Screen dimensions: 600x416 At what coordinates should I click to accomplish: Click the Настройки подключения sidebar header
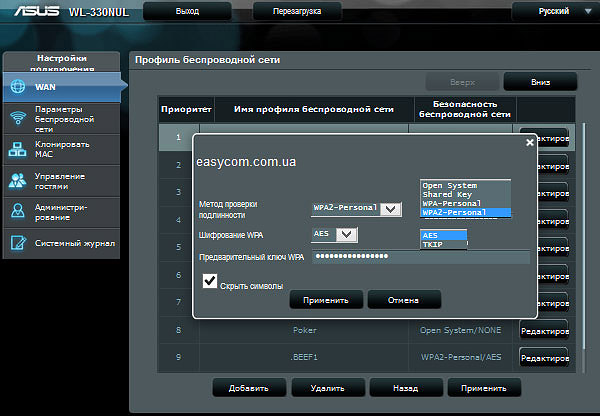pyautogui.click(x=62, y=63)
